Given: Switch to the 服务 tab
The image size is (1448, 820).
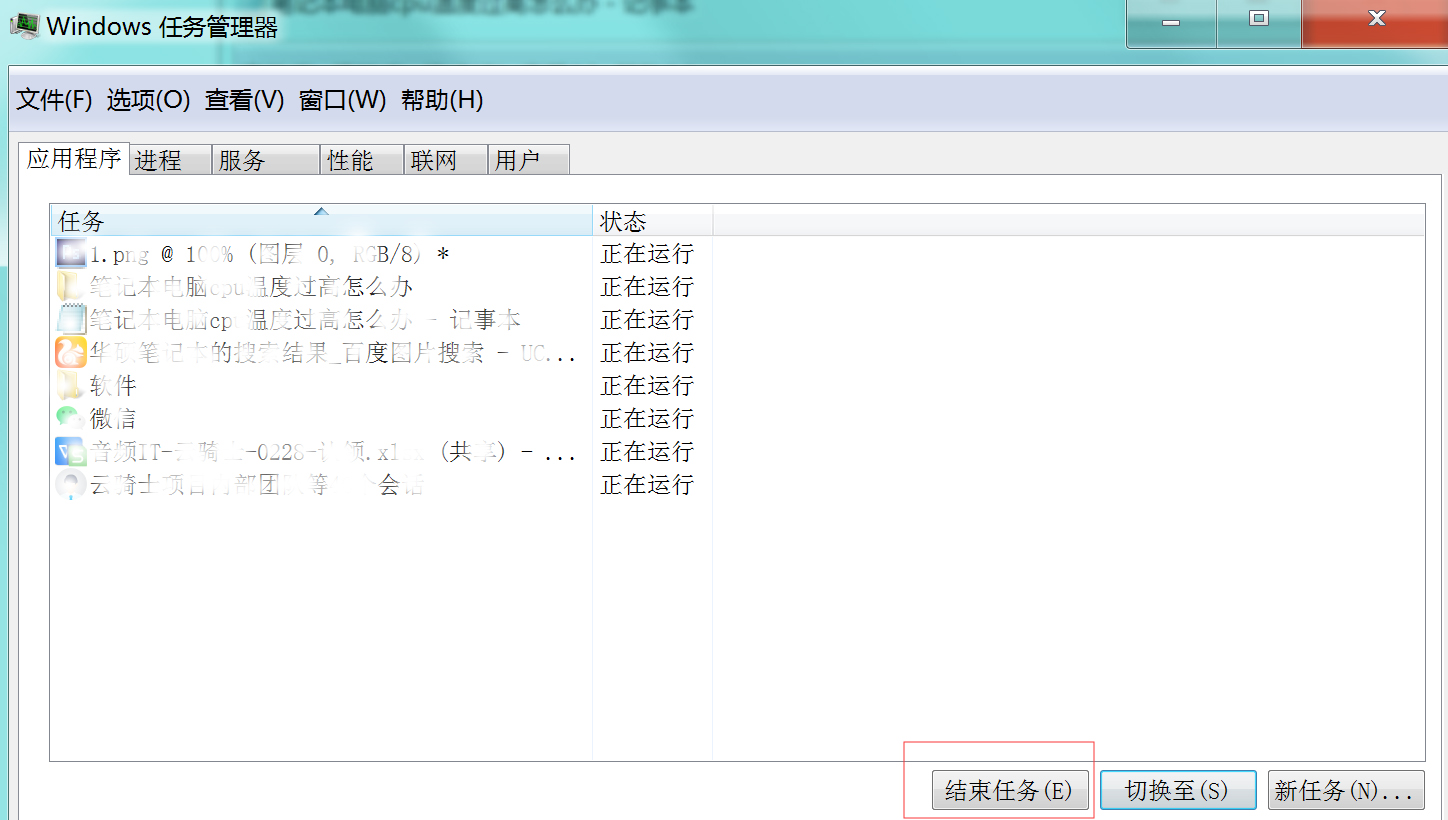Looking at the screenshot, I should [266, 160].
